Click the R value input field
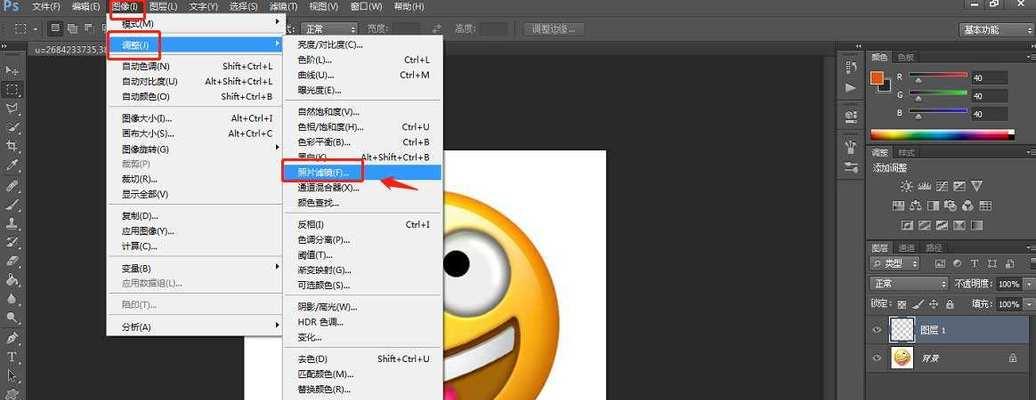1036x400 pixels. (988, 77)
